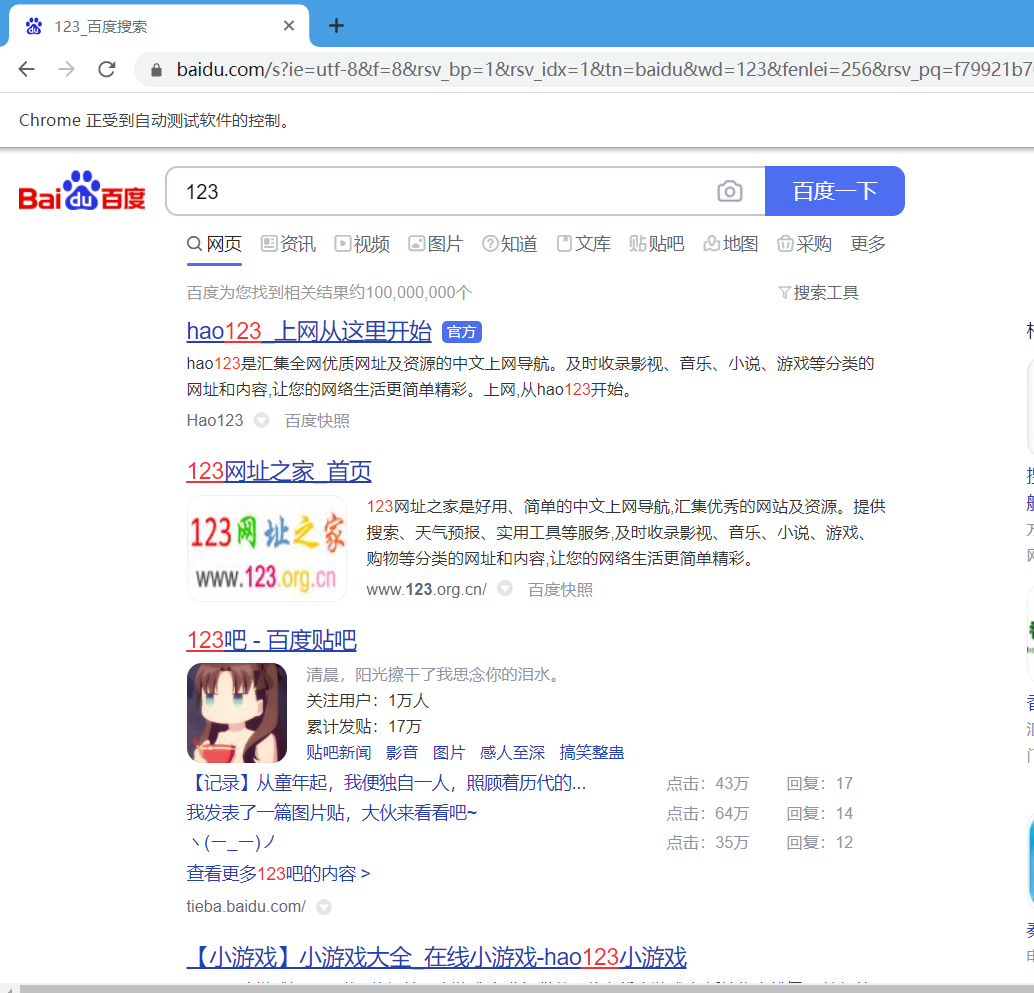The width and height of the screenshot is (1034, 993).
Task: Open 影音 tieba category link
Action: tap(402, 752)
